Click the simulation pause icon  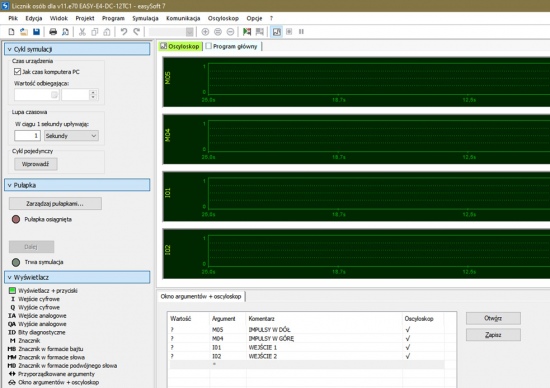tap(301, 32)
